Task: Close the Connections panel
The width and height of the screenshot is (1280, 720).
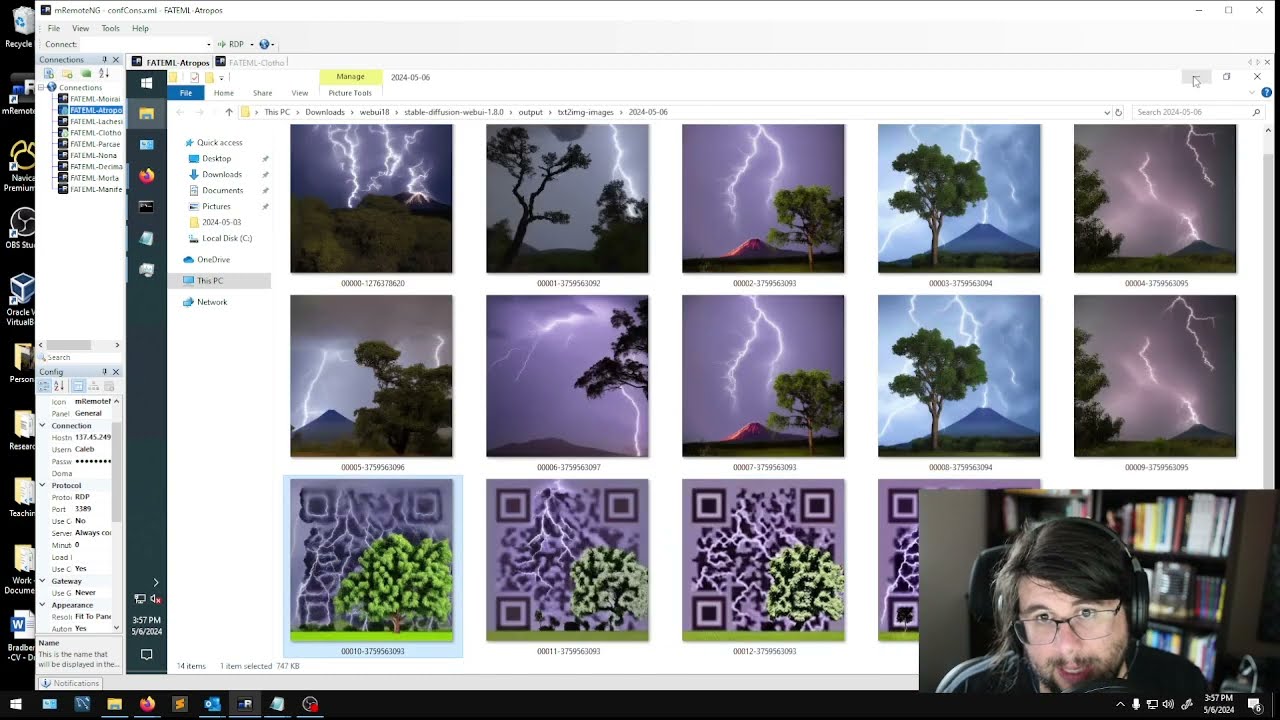Action: pos(116,60)
